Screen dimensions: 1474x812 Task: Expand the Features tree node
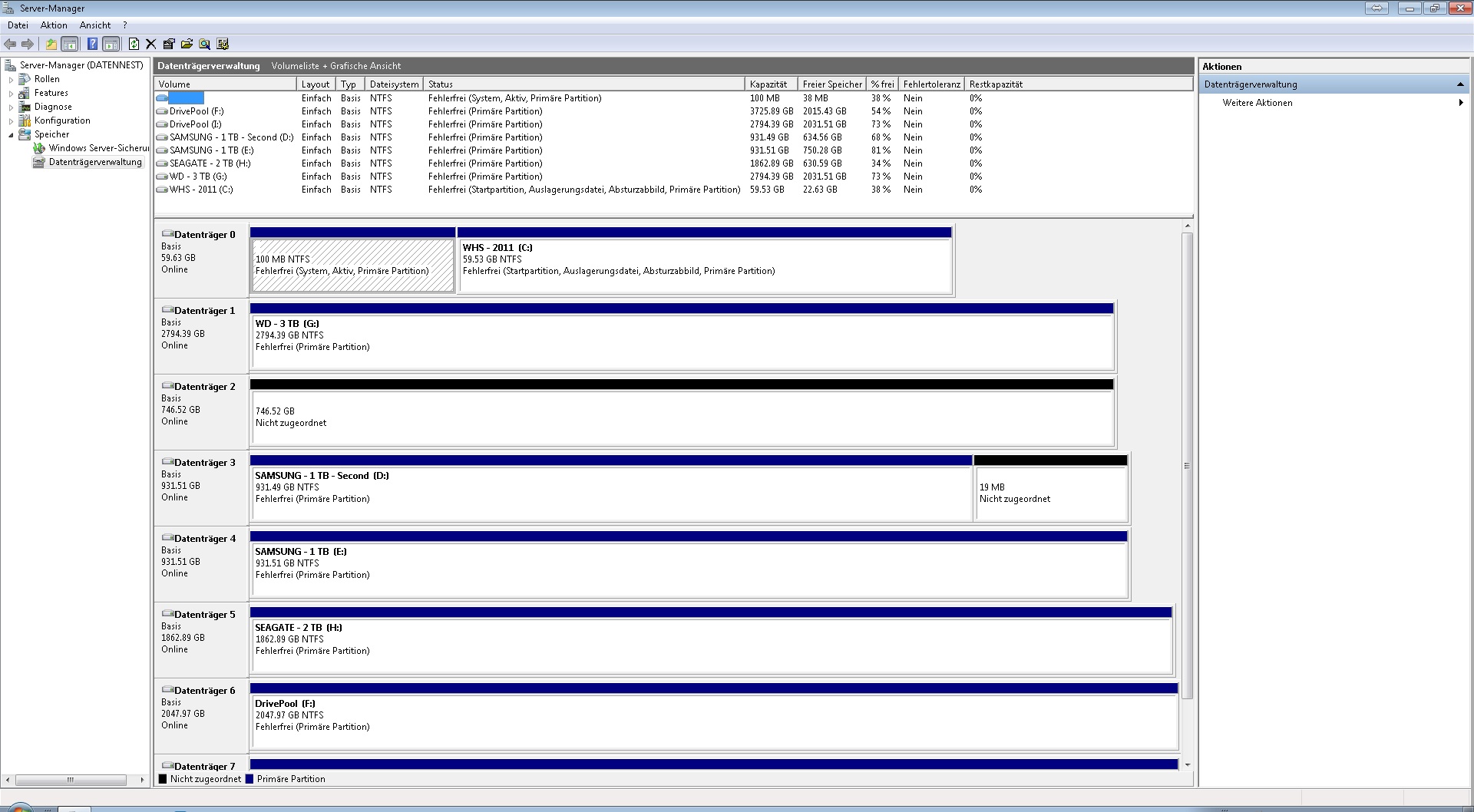[11, 93]
